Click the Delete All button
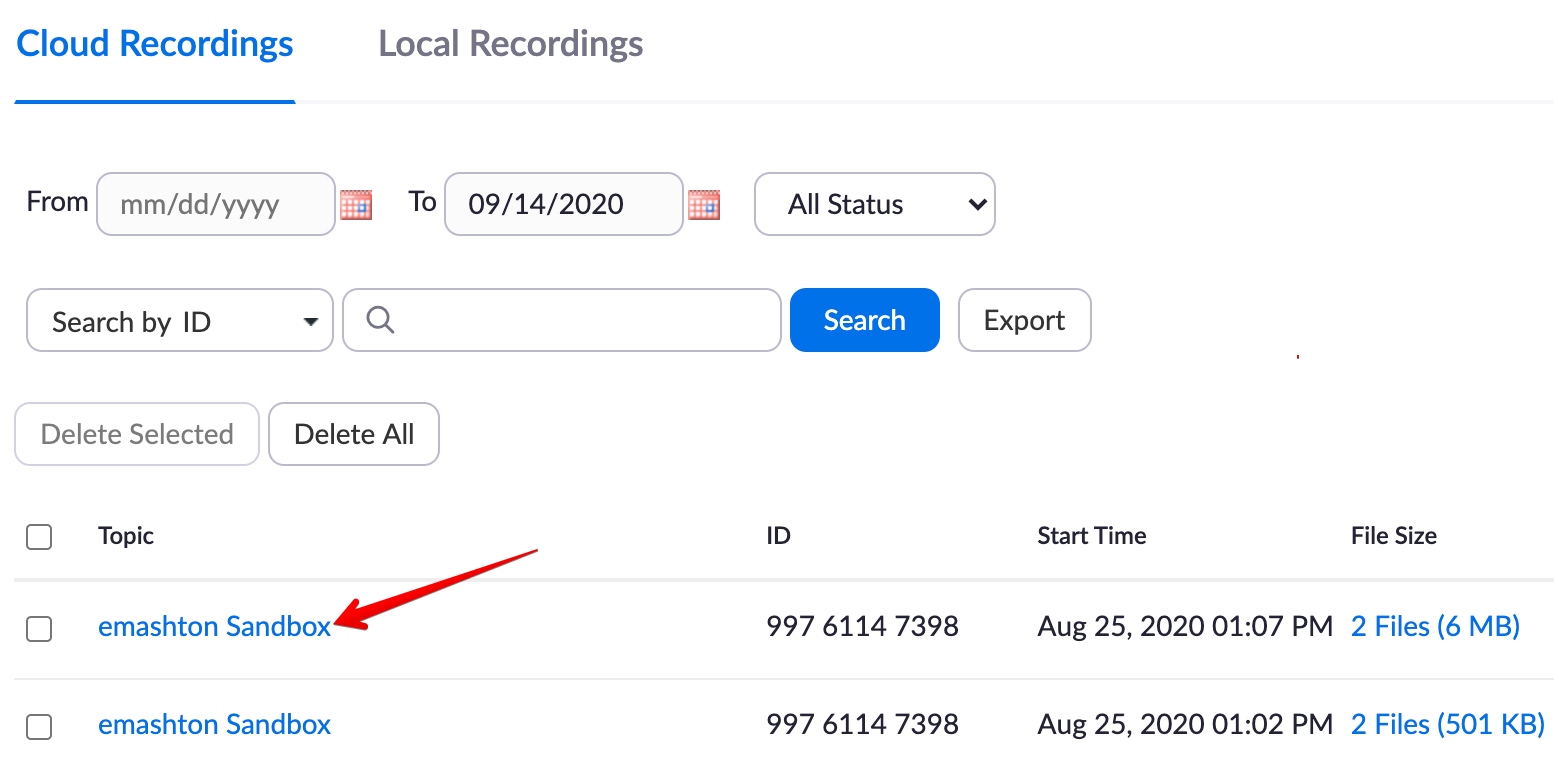The image size is (1554, 776). [354, 434]
